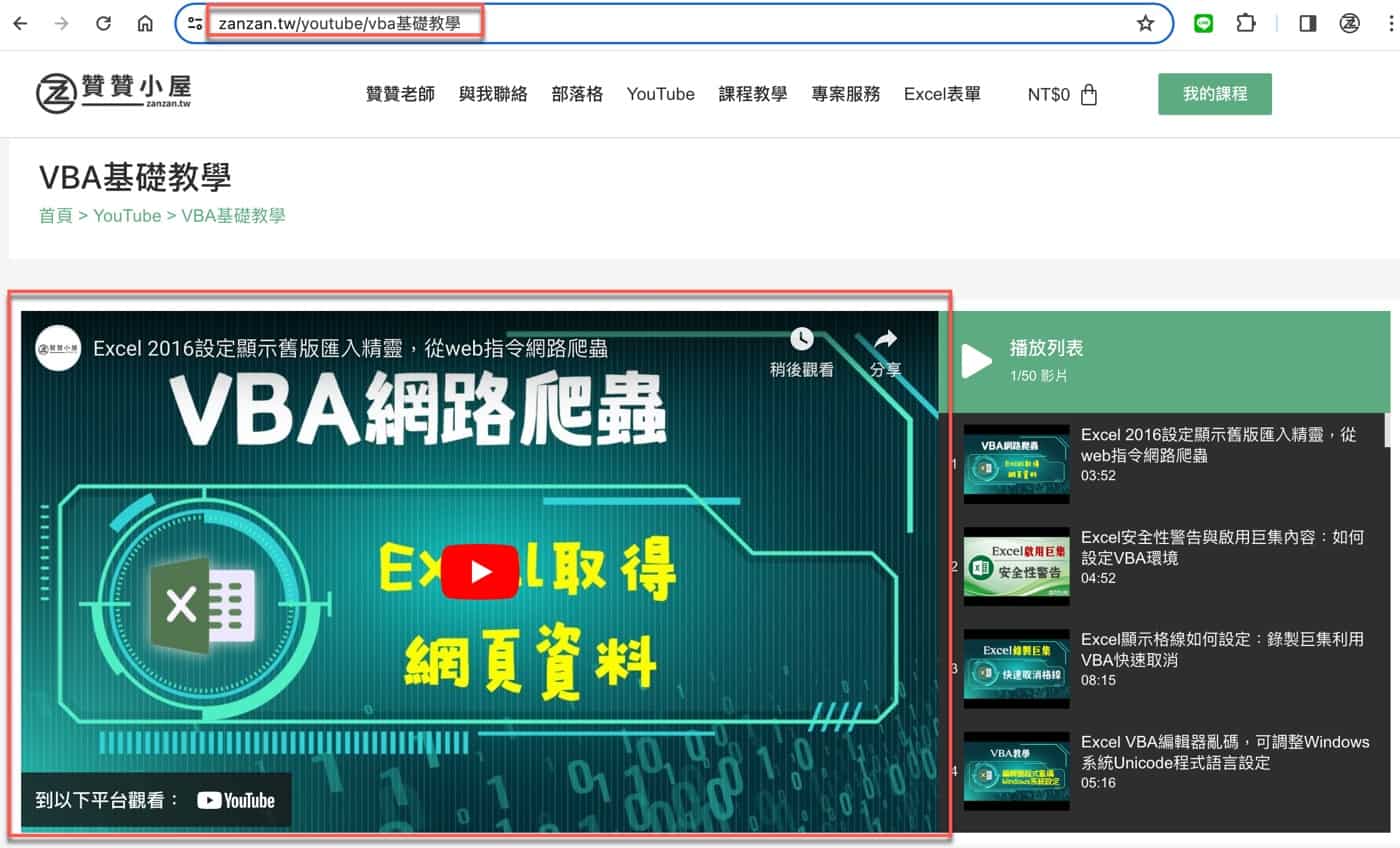Open the Excel表單 menu item
Viewport: 1400px width, 848px height.
942,94
